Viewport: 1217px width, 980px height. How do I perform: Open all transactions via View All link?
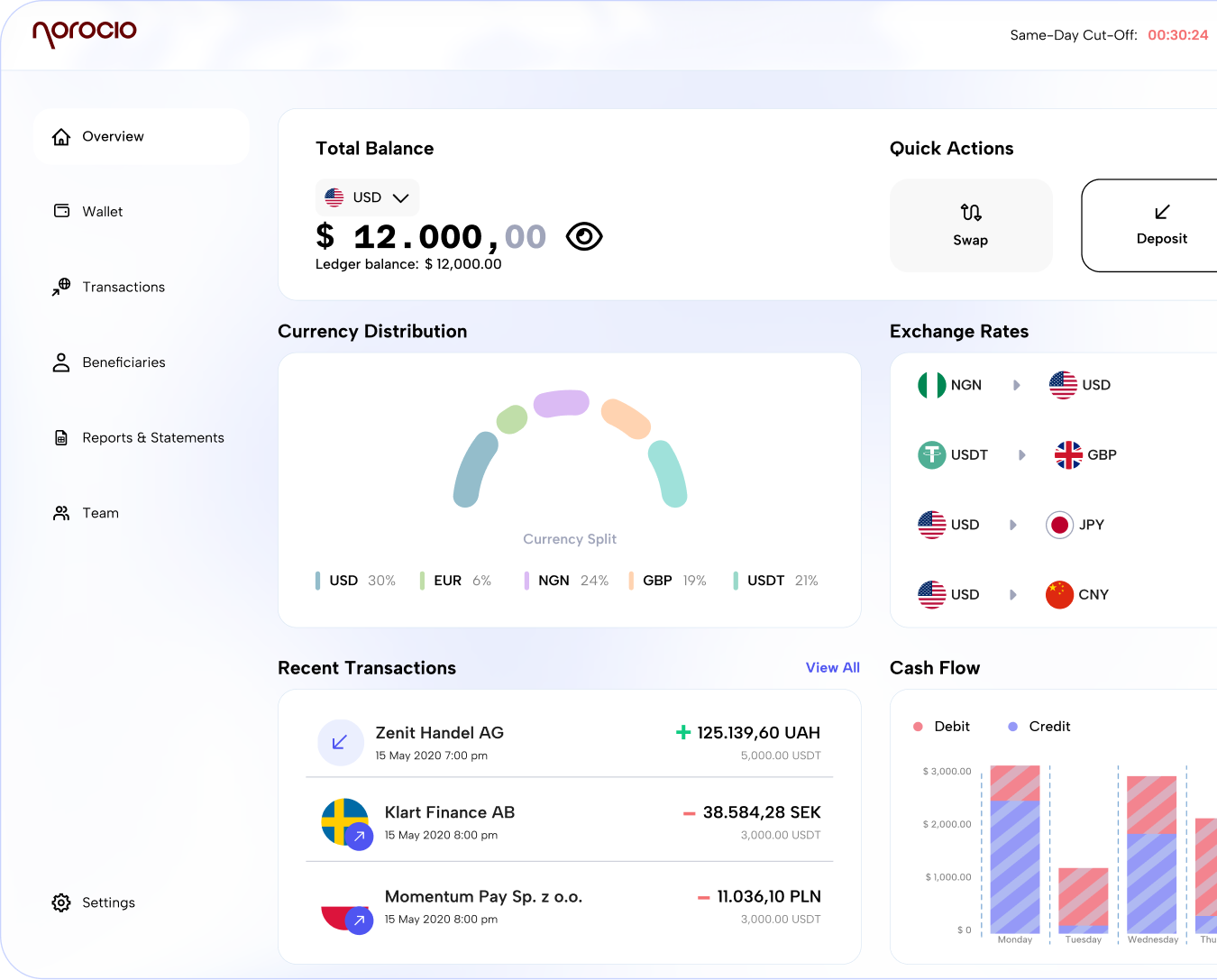tap(832, 667)
